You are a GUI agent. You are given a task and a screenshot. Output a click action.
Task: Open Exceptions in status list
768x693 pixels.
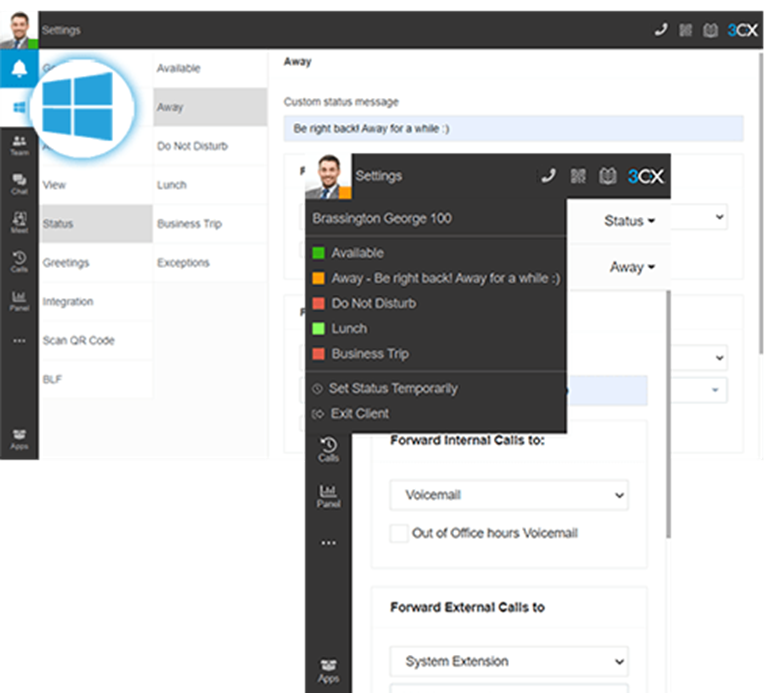(210, 263)
